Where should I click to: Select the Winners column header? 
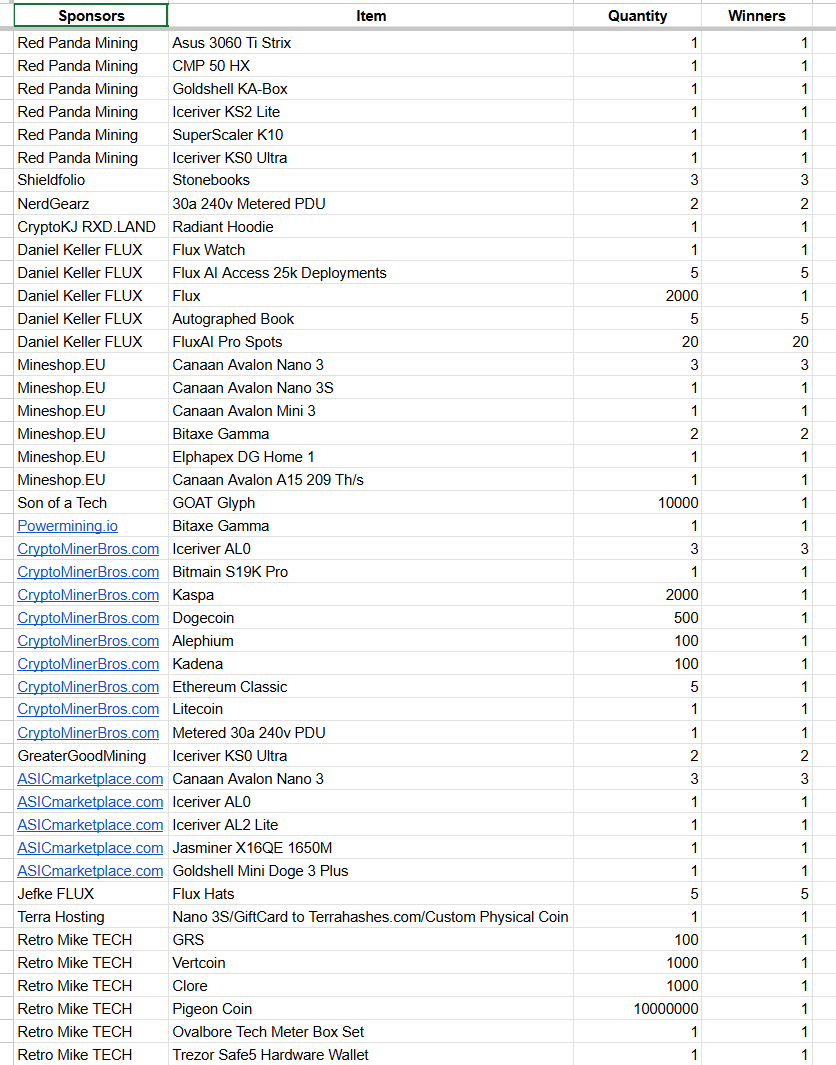(x=757, y=16)
